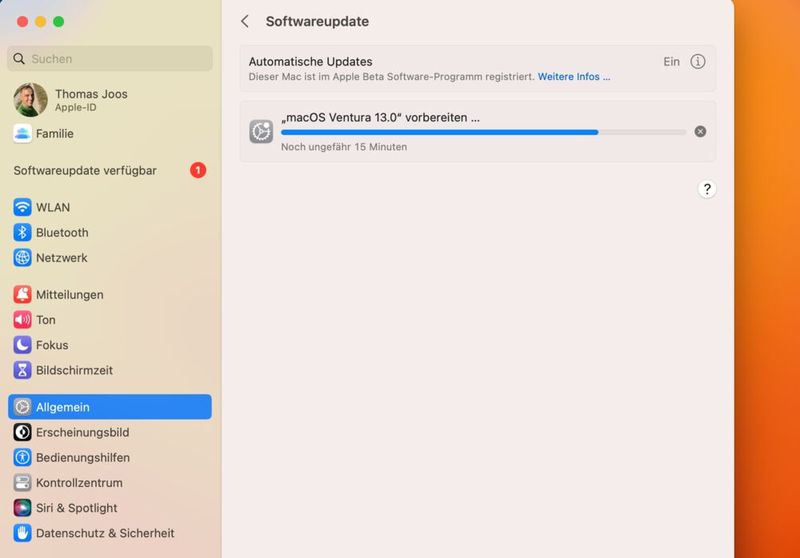The image size is (800, 558).
Task: Click the Suchen search field
Action: pyautogui.click(x=110, y=59)
